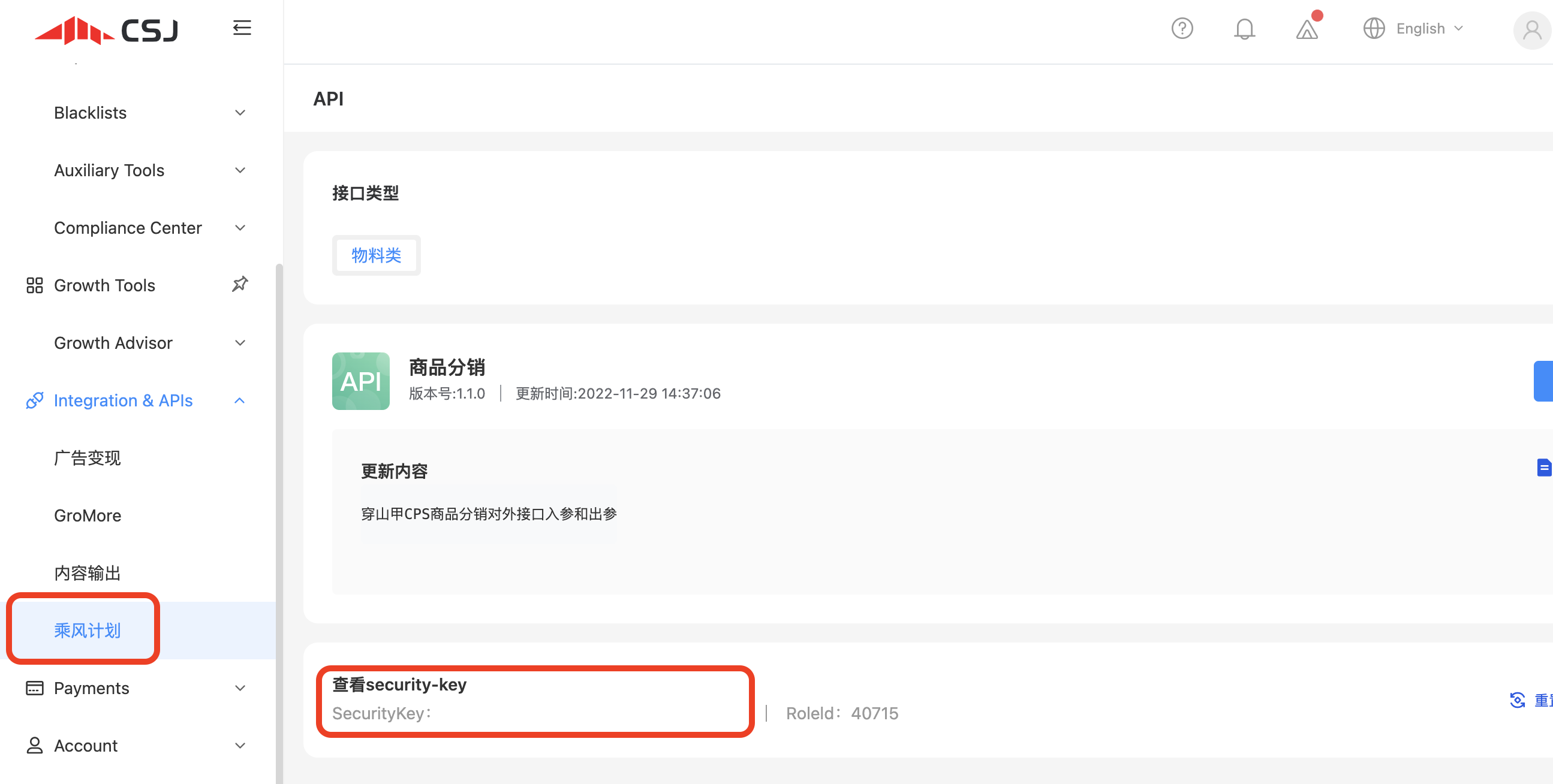This screenshot has width=1553, height=784.
Task: Open the 内容输出 menu item
Action: [x=87, y=572]
